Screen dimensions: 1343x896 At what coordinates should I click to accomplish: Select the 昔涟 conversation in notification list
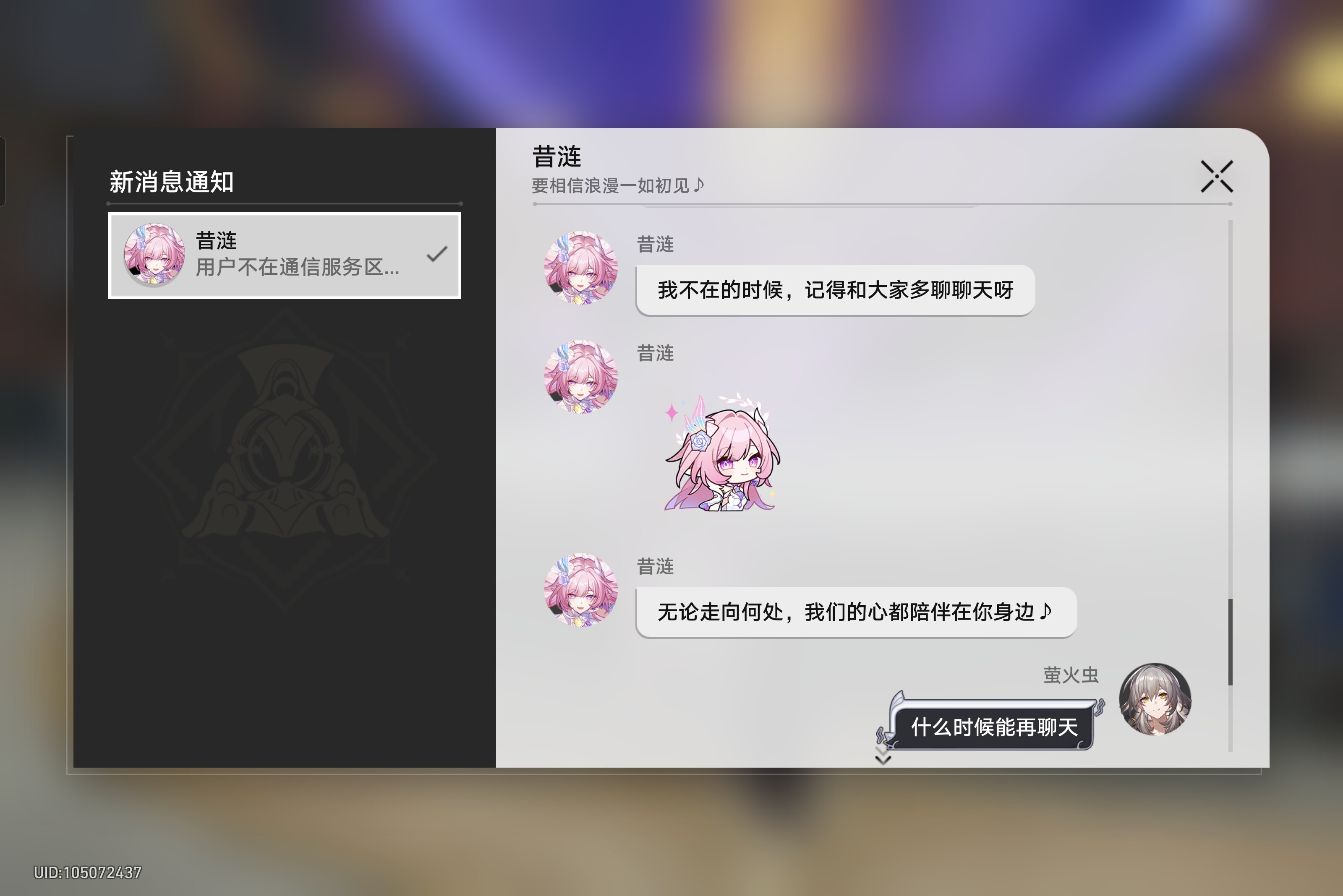coord(285,255)
